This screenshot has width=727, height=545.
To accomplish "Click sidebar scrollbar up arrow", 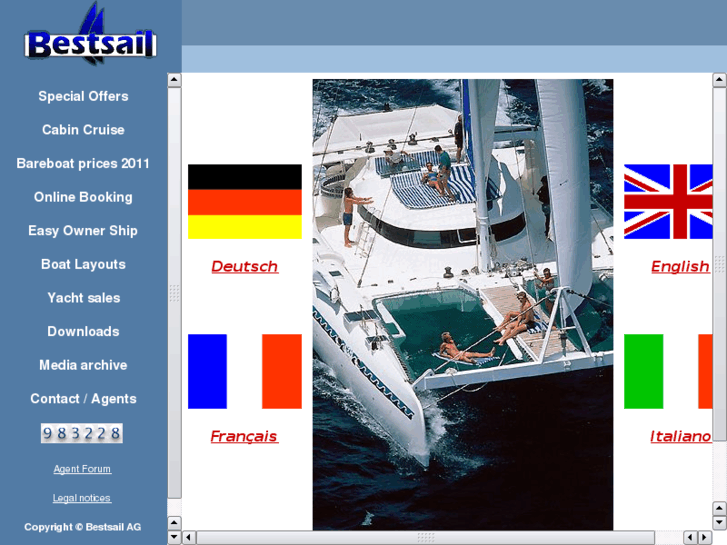I will (x=174, y=80).
